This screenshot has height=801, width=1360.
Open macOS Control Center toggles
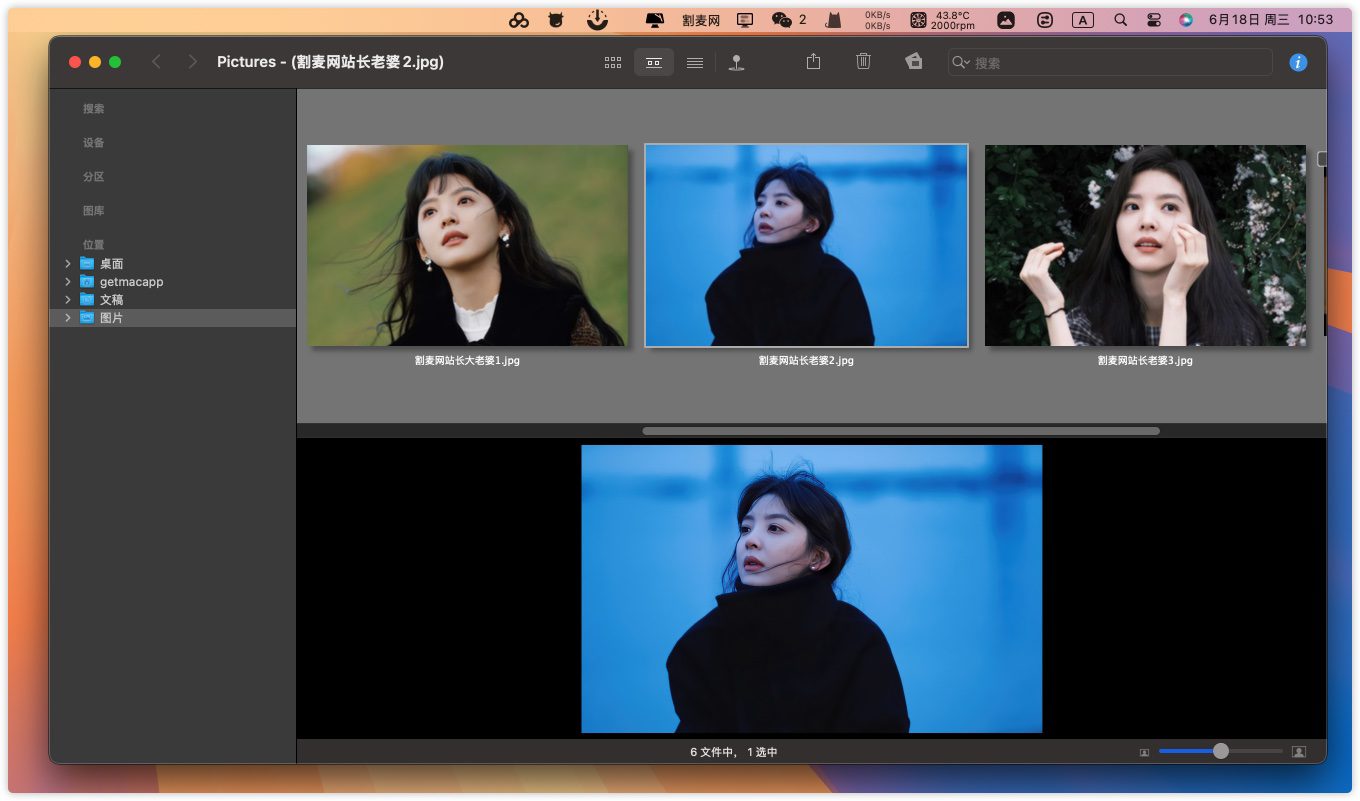pos(1153,19)
